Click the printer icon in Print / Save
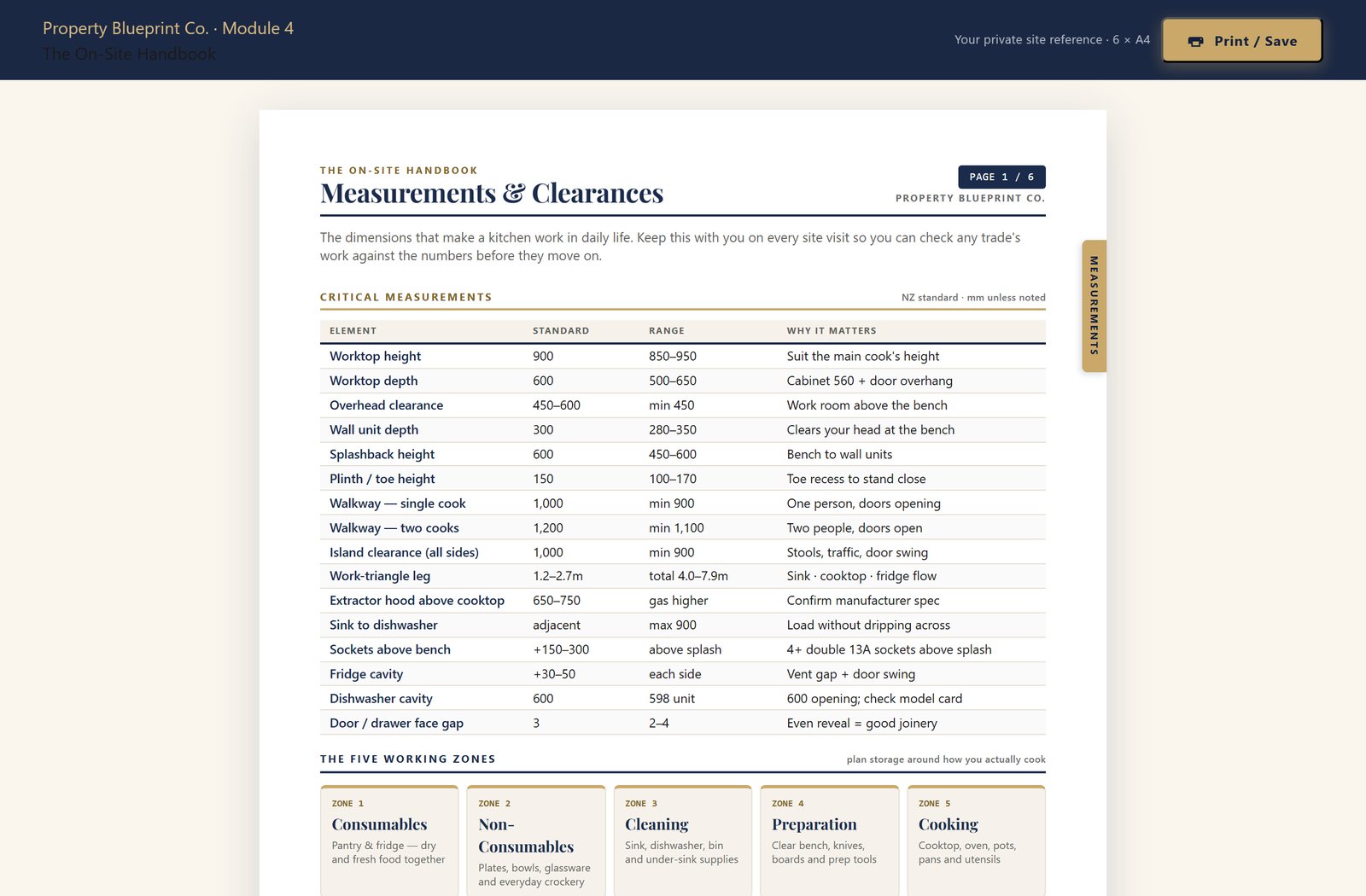 click(1196, 41)
